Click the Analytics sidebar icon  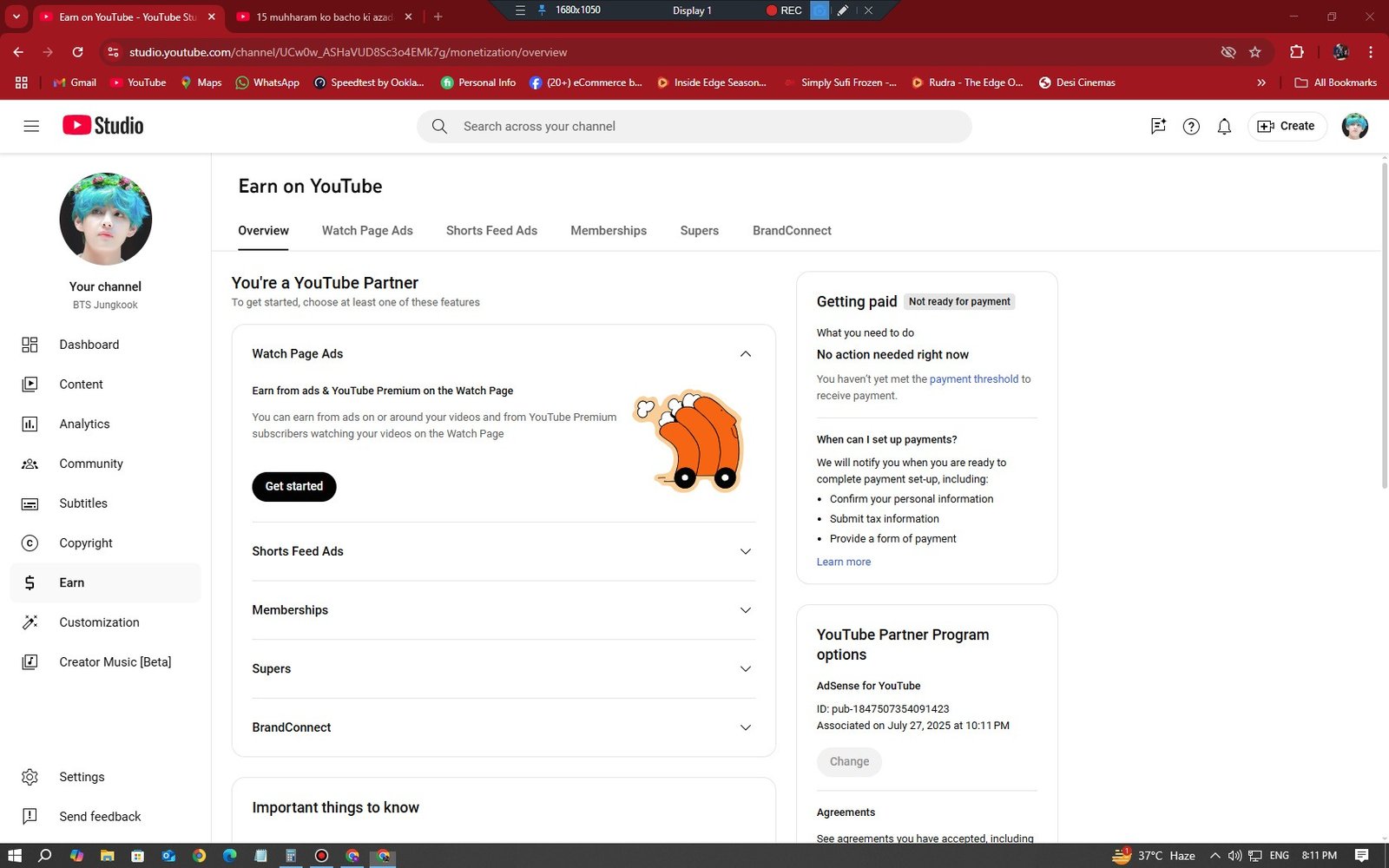pos(30,424)
